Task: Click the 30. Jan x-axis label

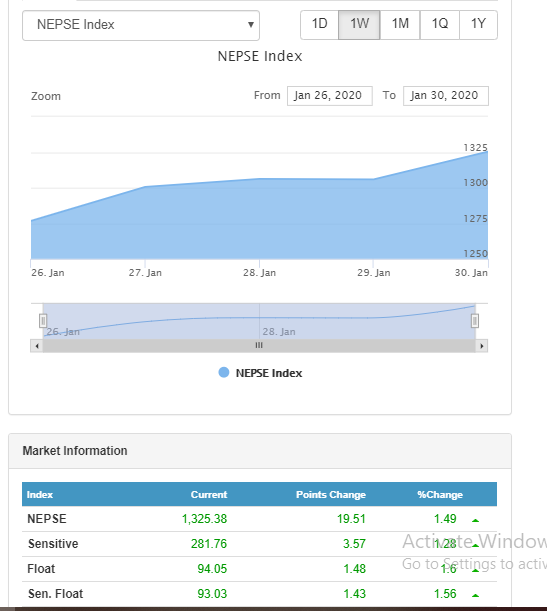Action: tap(471, 273)
